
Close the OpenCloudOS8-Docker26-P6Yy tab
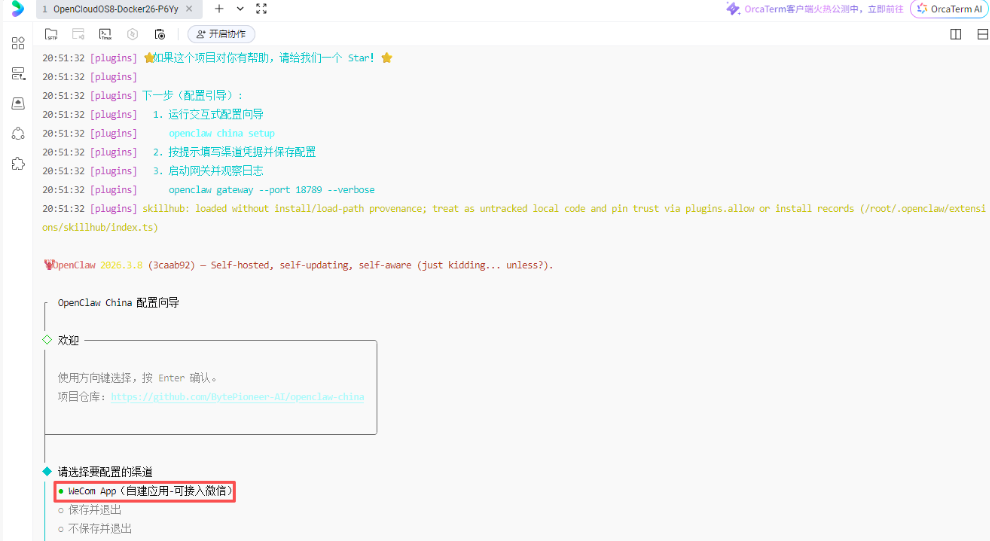tap(190, 9)
